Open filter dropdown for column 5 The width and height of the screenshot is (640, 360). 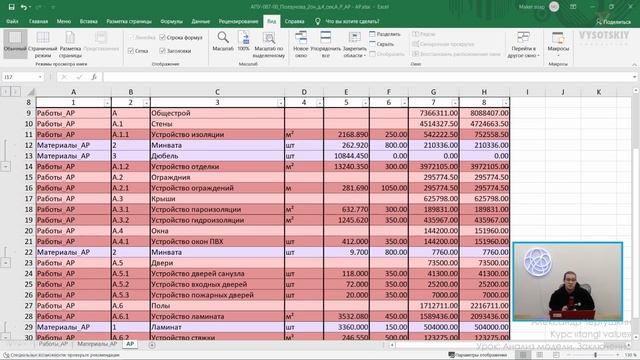point(365,103)
